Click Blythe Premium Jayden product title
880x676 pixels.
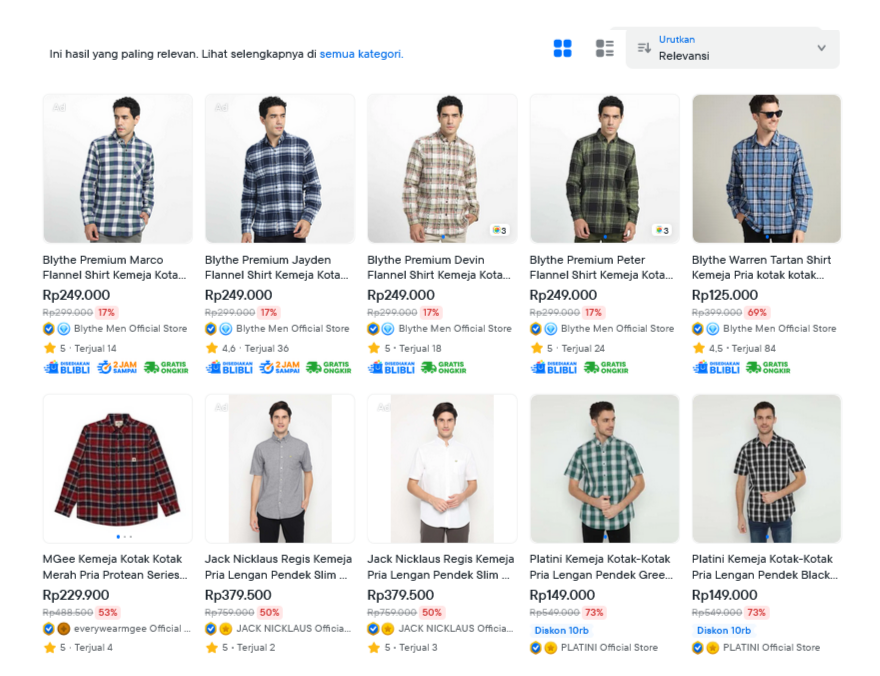coord(277,268)
